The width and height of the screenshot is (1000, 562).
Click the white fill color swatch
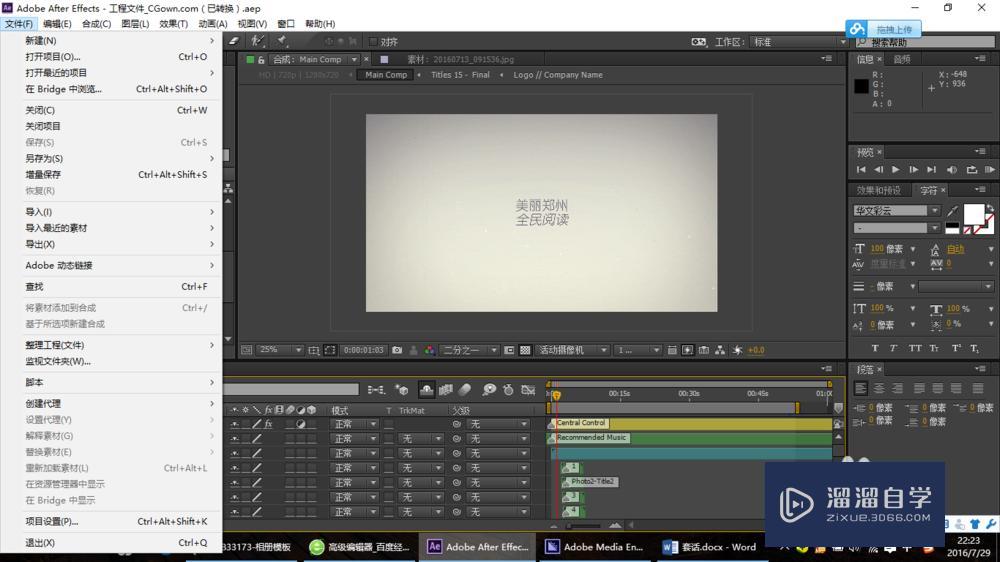click(973, 214)
